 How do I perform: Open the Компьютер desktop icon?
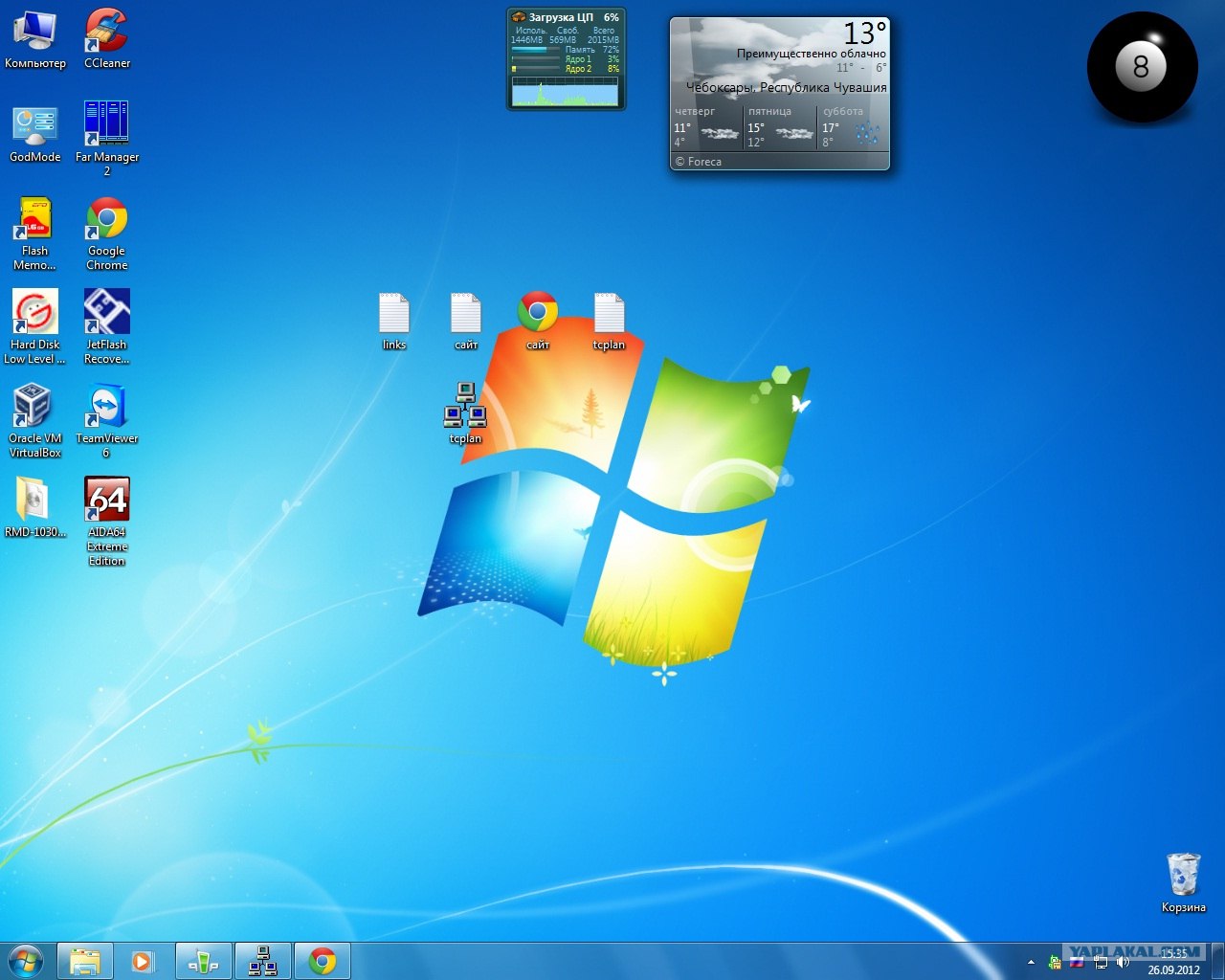pos(35,38)
